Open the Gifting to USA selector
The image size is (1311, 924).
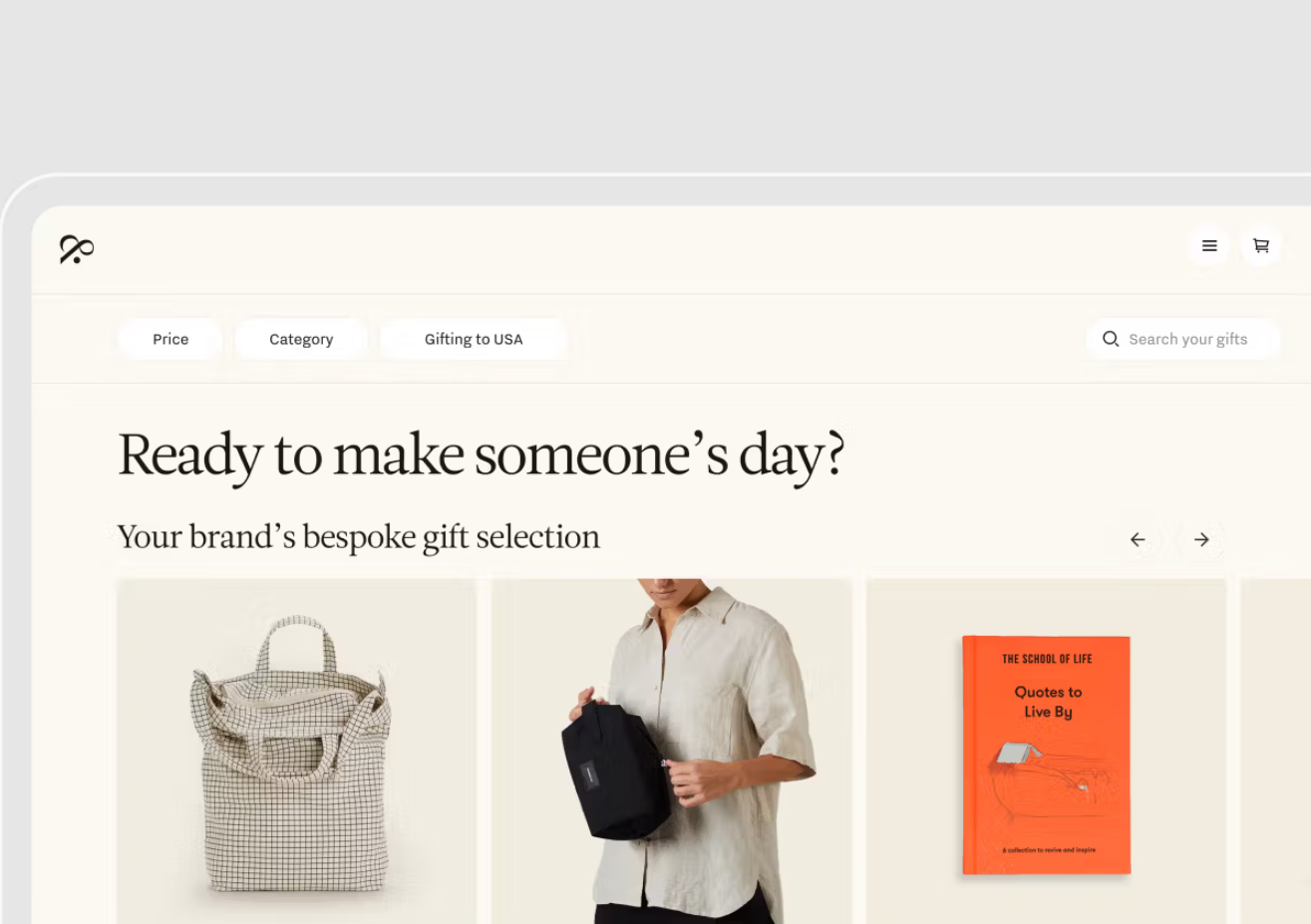click(474, 339)
